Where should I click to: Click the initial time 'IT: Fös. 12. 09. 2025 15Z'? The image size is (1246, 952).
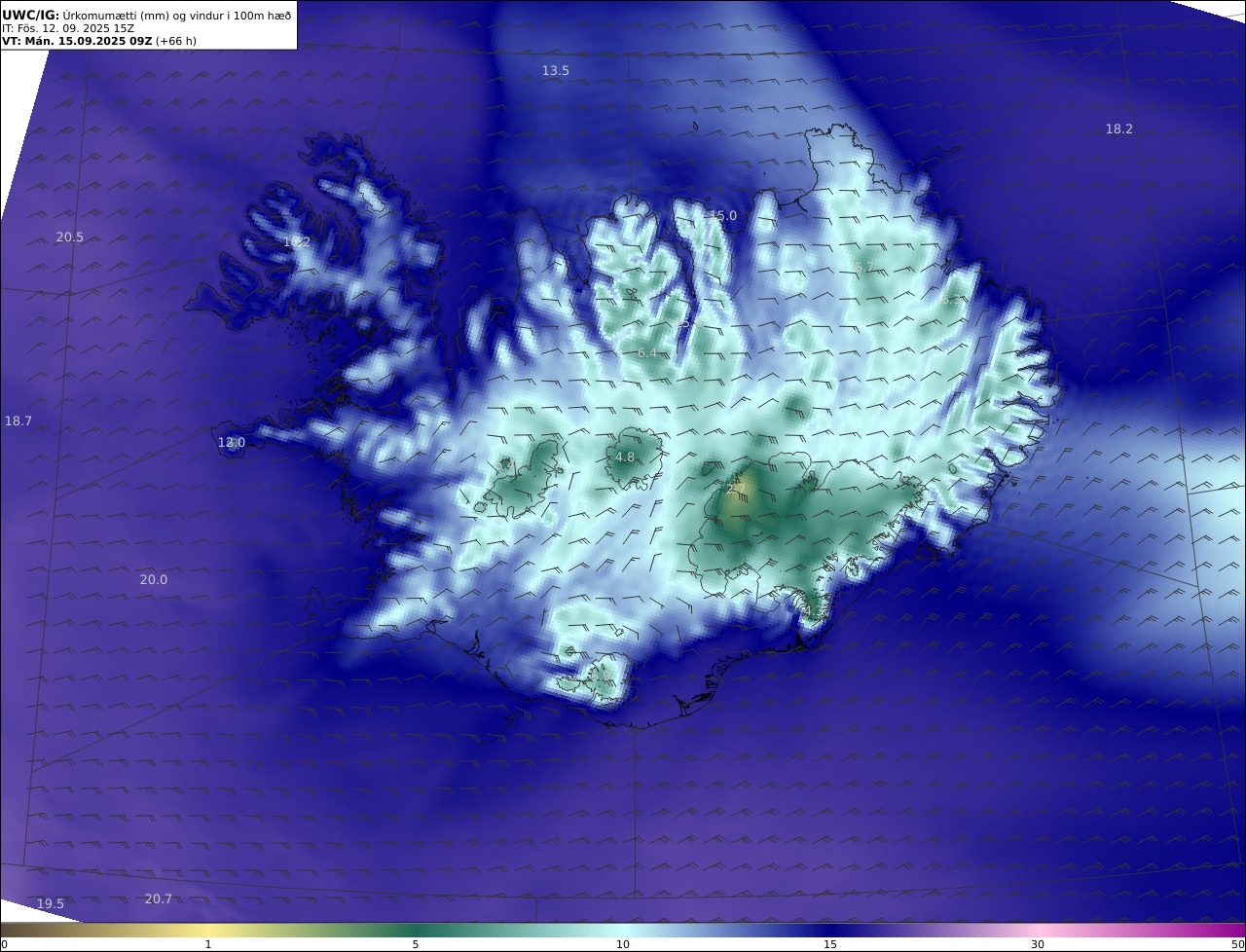click(68, 28)
